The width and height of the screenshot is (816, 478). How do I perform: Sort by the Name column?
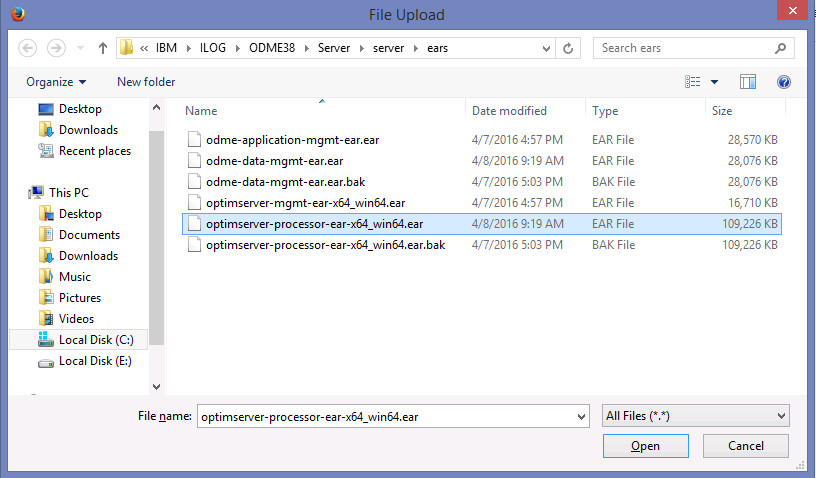[x=201, y=111]
